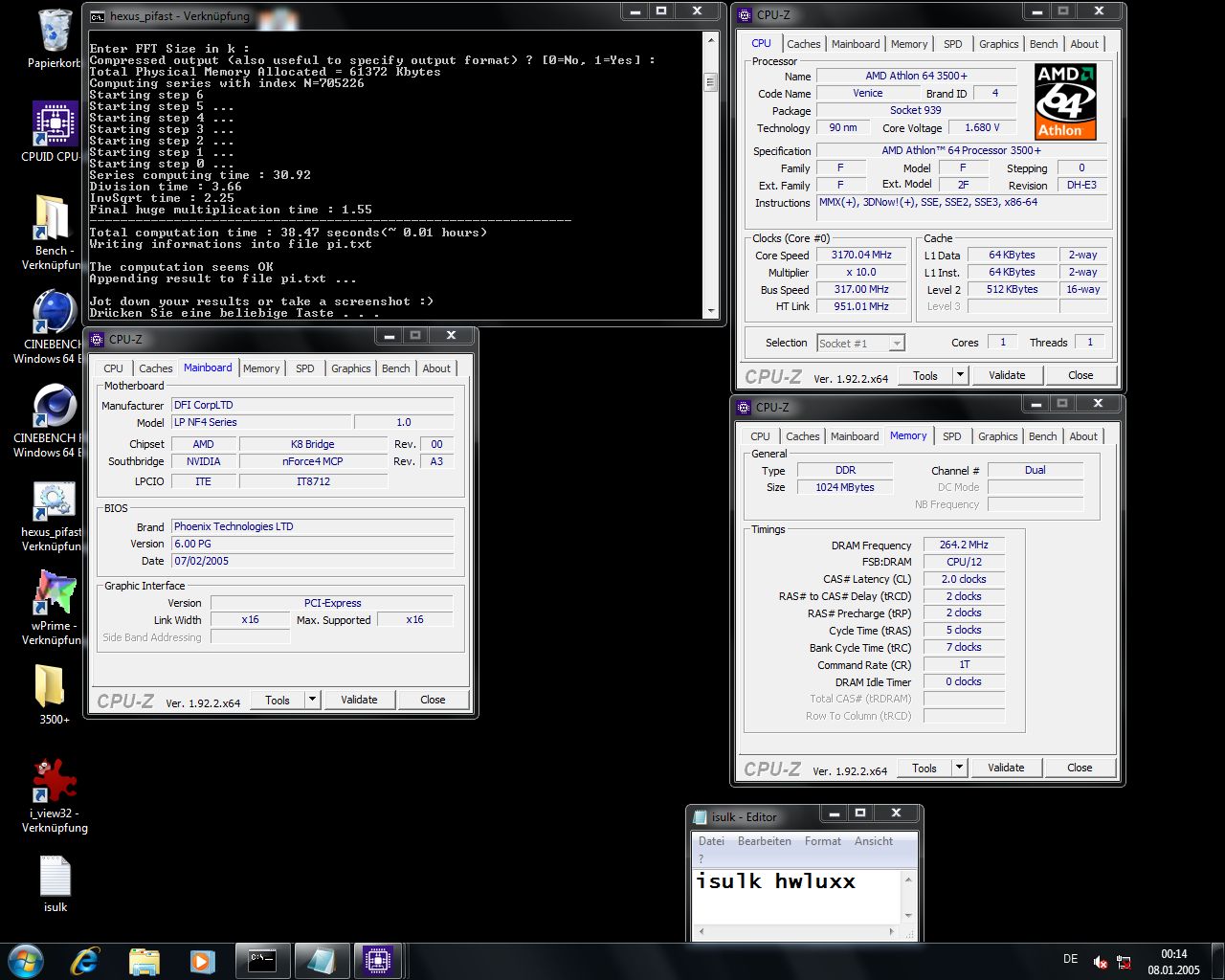Screen dimensions: 1225x980
Task: Click the DE language indicator
Action: (1070, 959)
